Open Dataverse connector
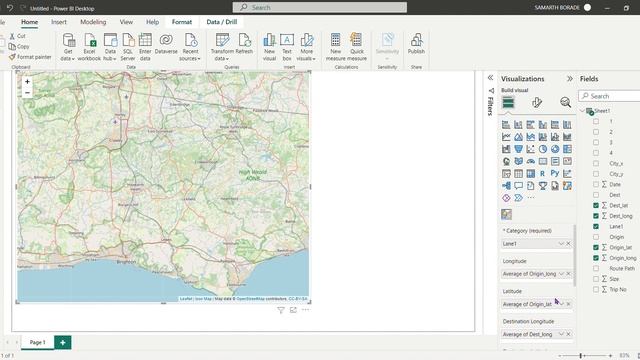640x360 pixels. (166, 44)
